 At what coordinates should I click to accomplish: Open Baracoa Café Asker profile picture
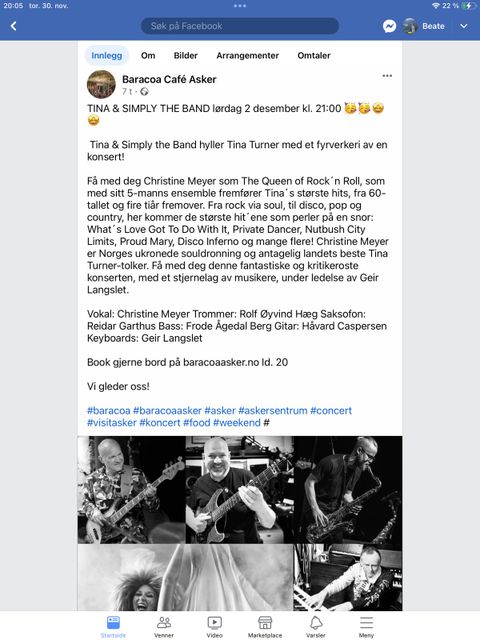tap(101, 84)
